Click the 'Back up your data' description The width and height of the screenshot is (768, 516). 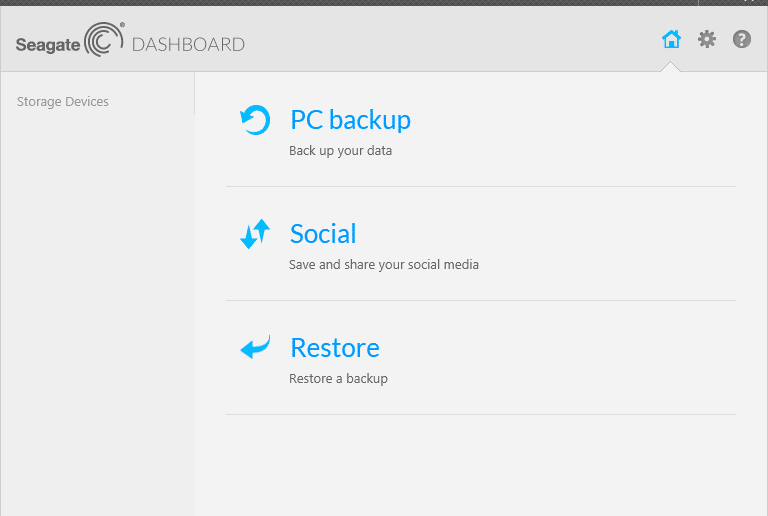(x=340, y=150)
